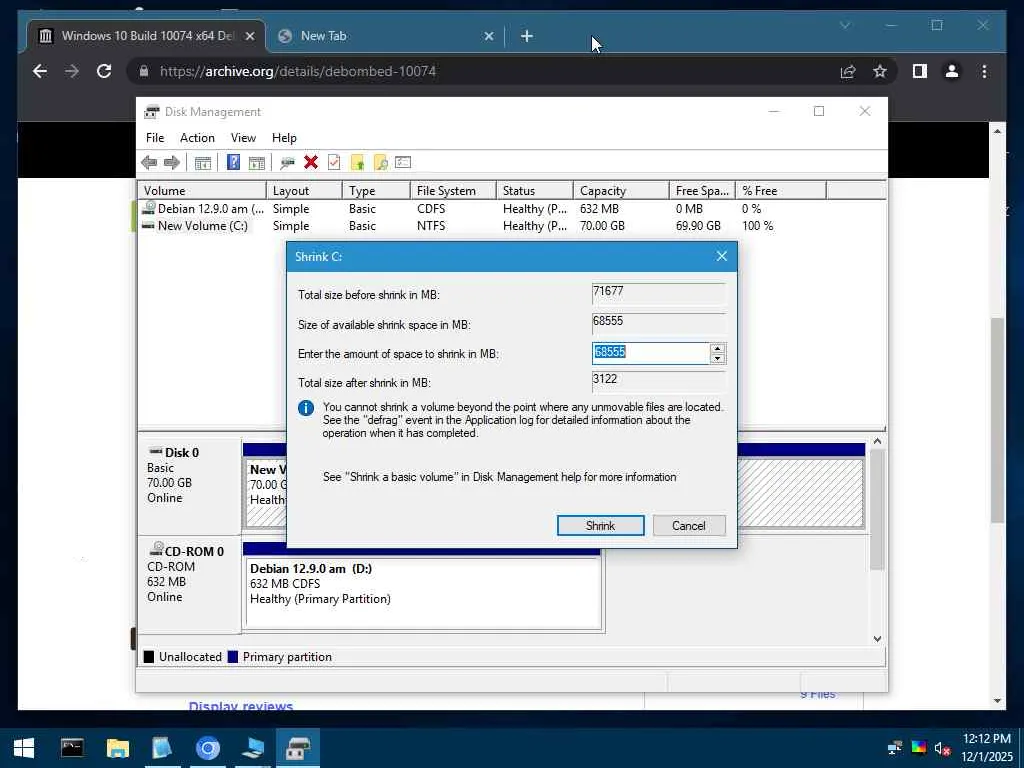Image resolution: width=1024 pixels, height=768 pixels.
Task: Open File Explorer from the taskbar
Action: [118, 748]
